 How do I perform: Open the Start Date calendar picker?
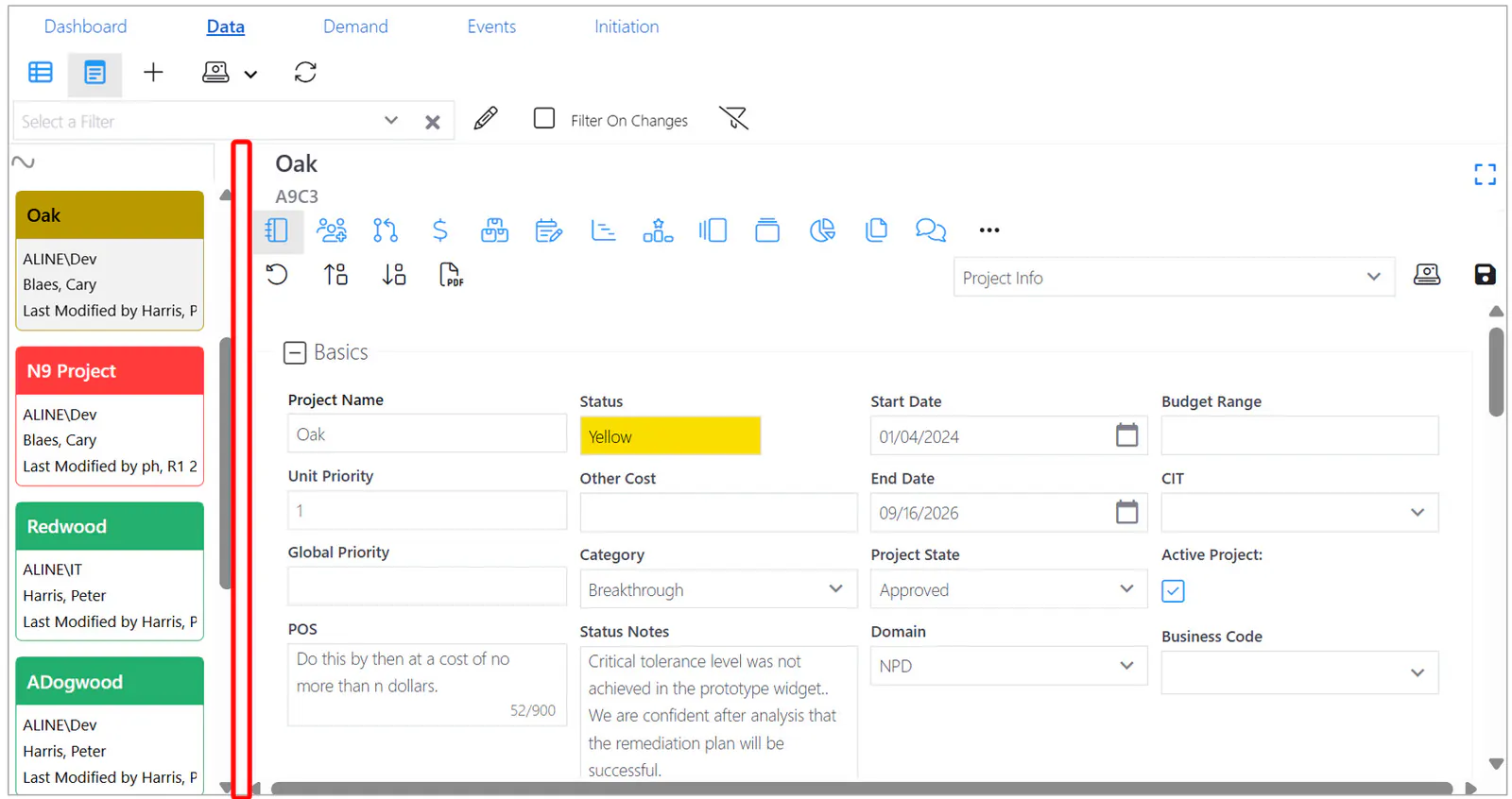tap(1126, 435)
